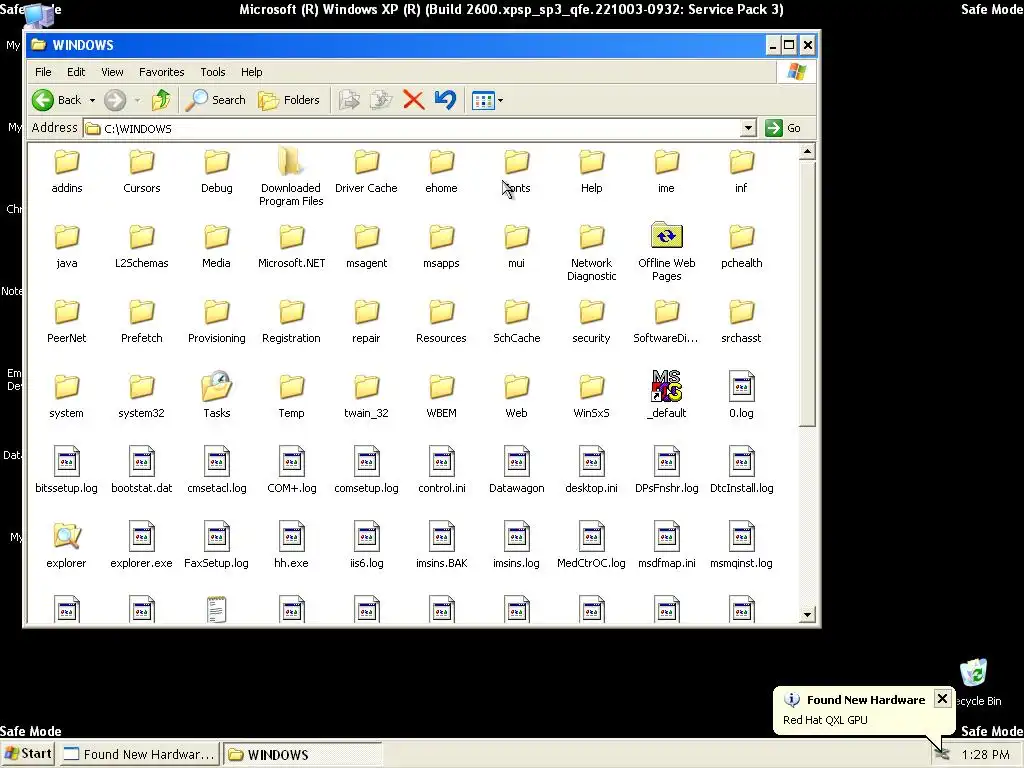Image resolution: width=1024 pixels, height=768 pixels.
Task: Select the control.ini file
Action: pyautogui.click(x=441, y=471)
